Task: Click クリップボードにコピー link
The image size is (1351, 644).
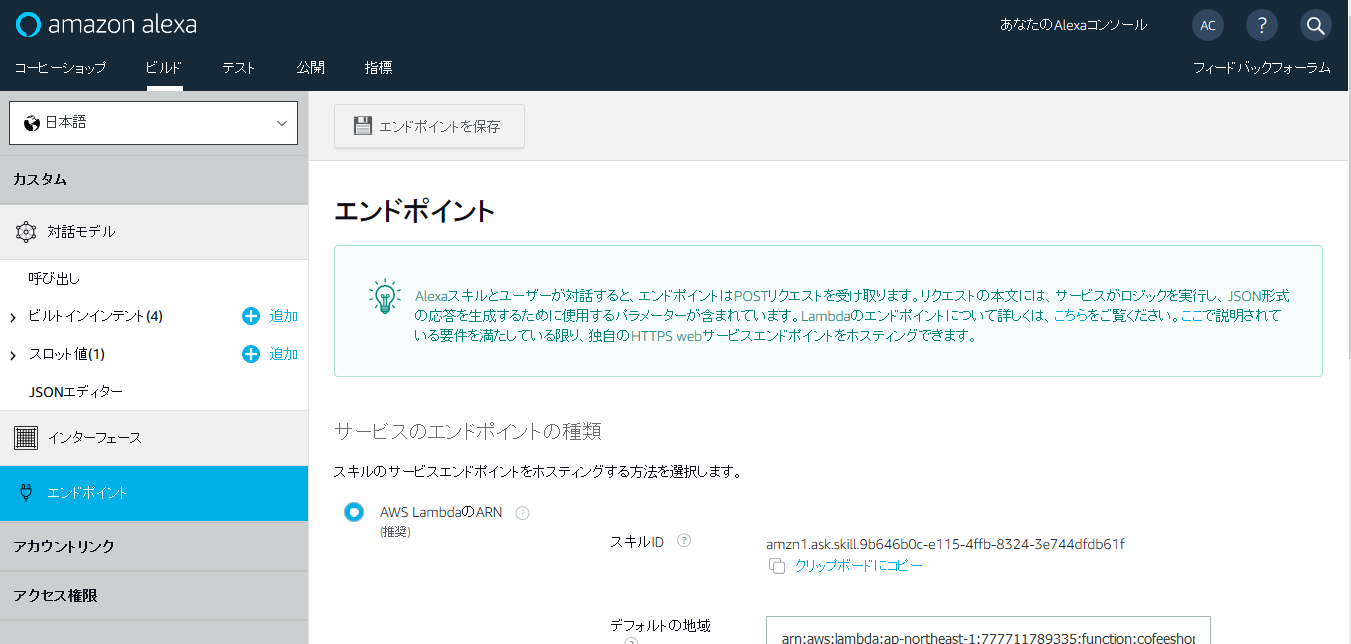Action: tap(858, 566)
